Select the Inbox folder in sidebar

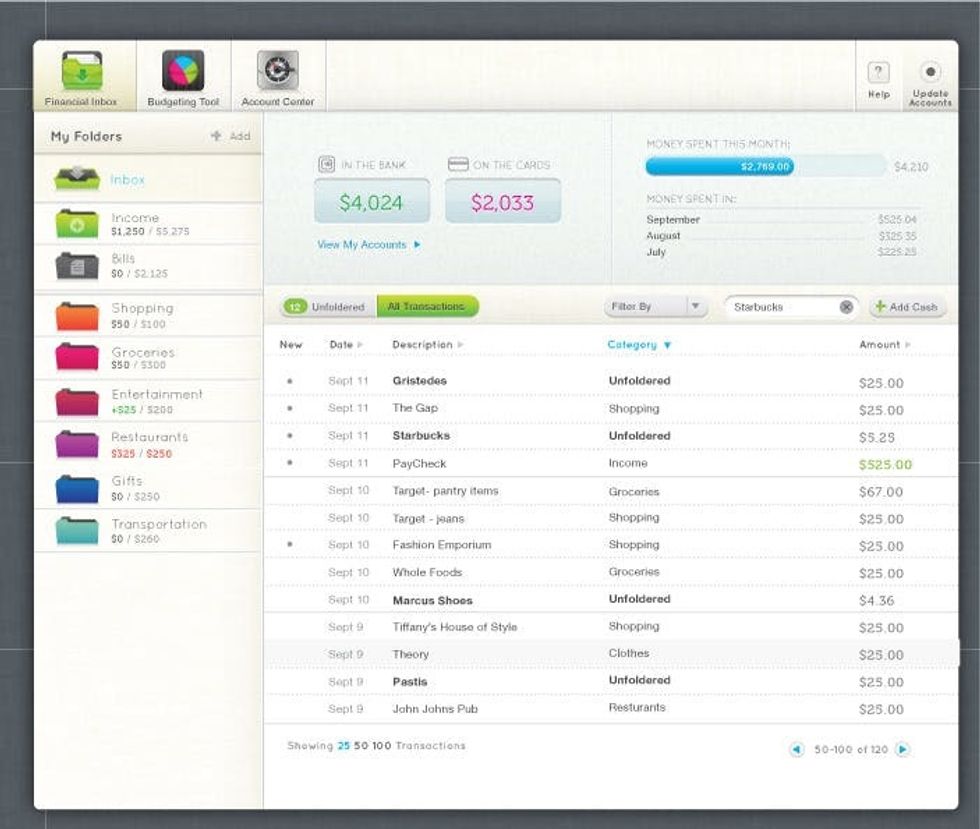pos(128,180)
